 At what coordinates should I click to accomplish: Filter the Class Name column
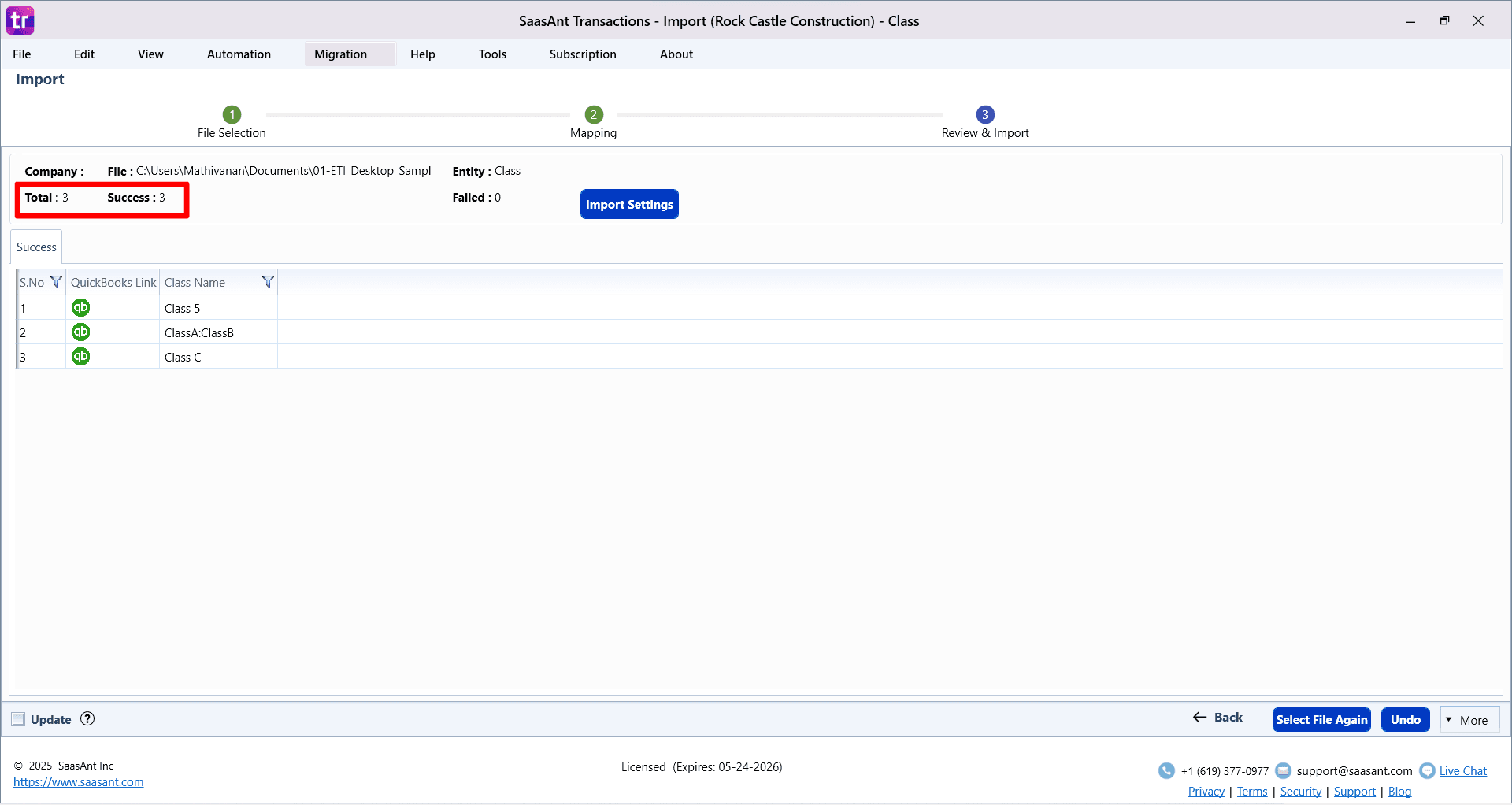[268, 282]
